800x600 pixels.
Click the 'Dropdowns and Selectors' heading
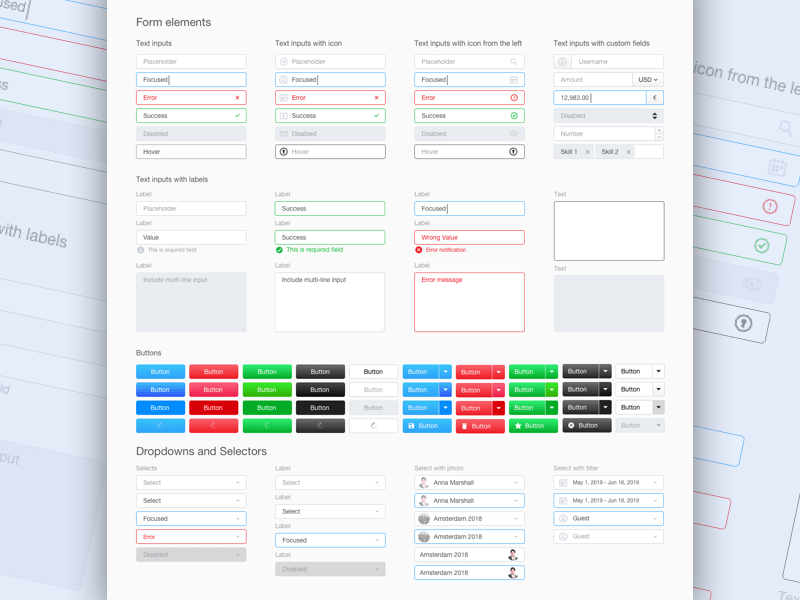click(x=202, y=452)
